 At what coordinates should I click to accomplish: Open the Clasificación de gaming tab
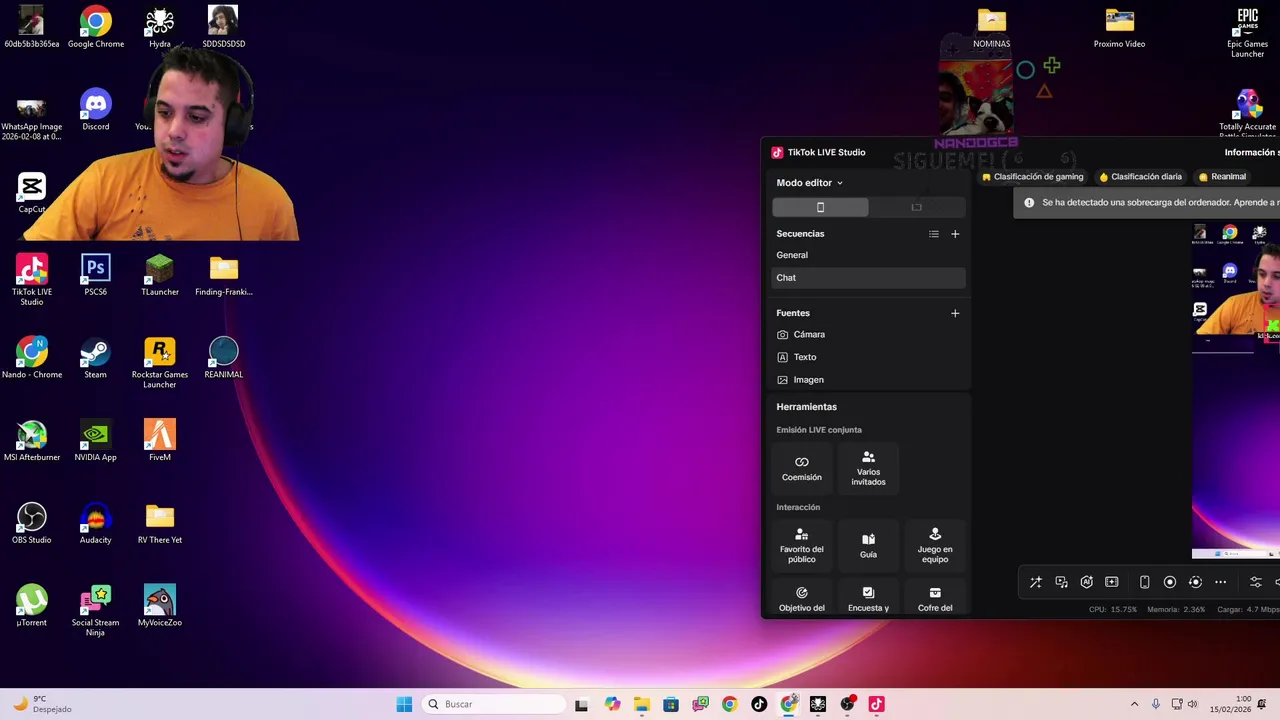[x=1033, y=177]
